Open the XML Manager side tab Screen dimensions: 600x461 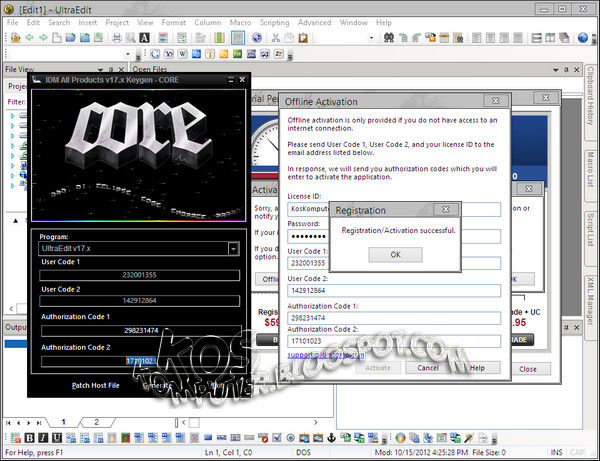590,306
